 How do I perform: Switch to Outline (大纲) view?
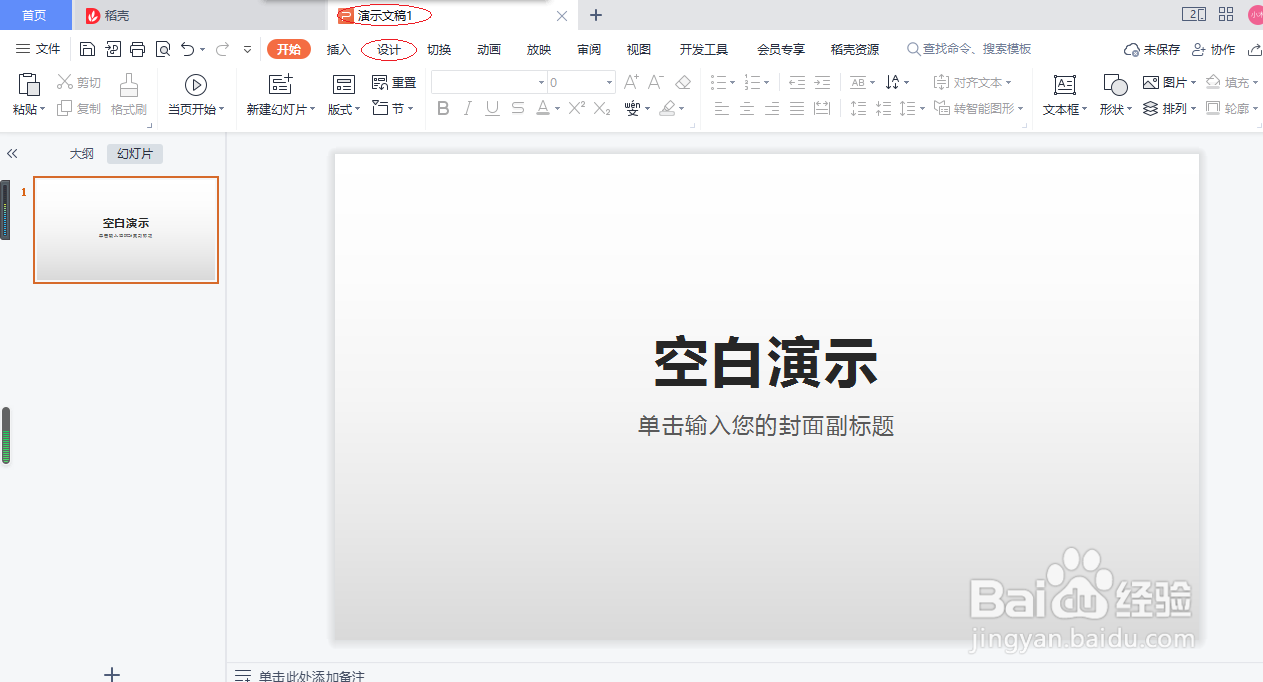point(82,154)
